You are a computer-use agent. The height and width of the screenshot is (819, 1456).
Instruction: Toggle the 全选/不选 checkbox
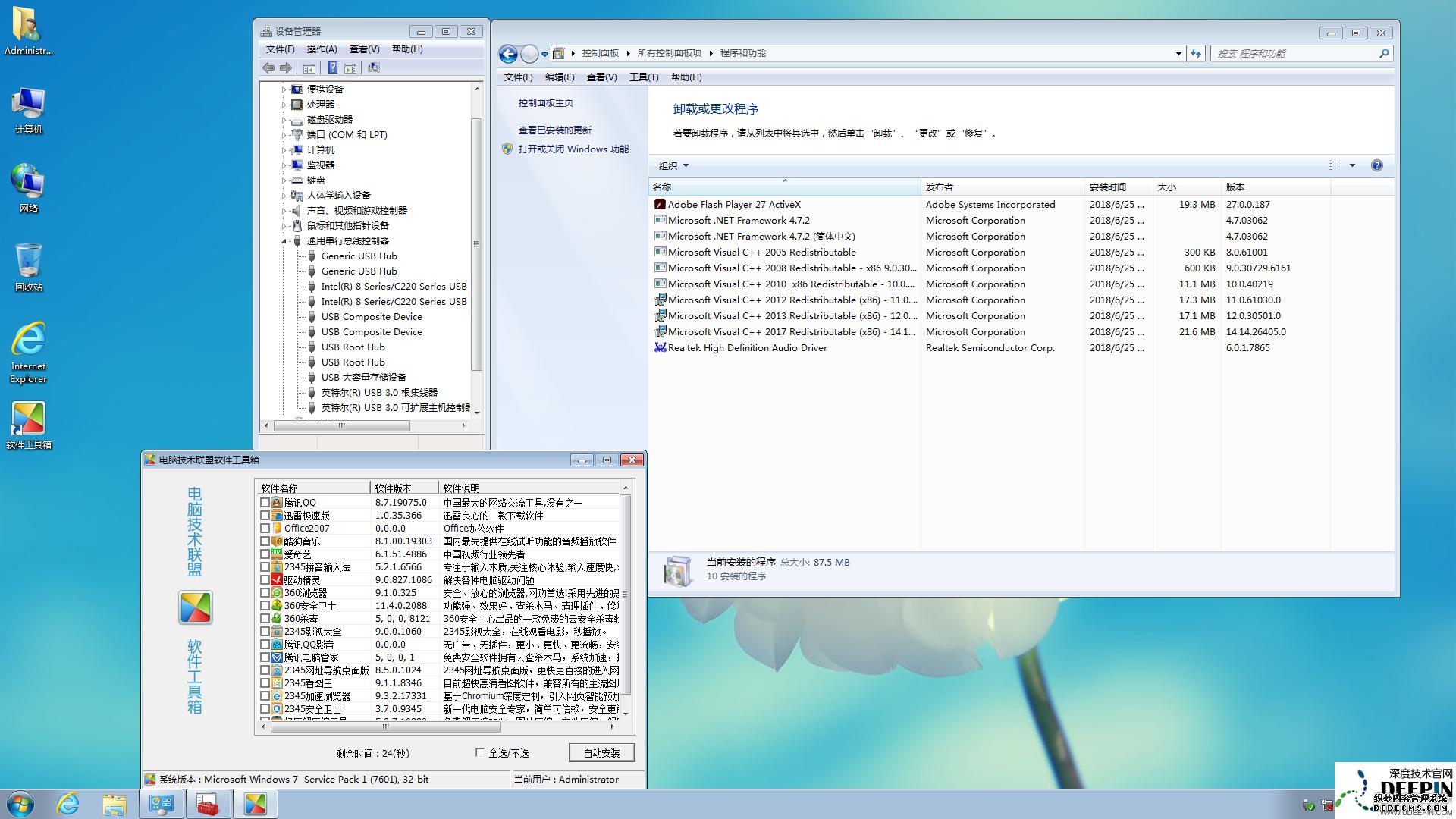point(479,753)
